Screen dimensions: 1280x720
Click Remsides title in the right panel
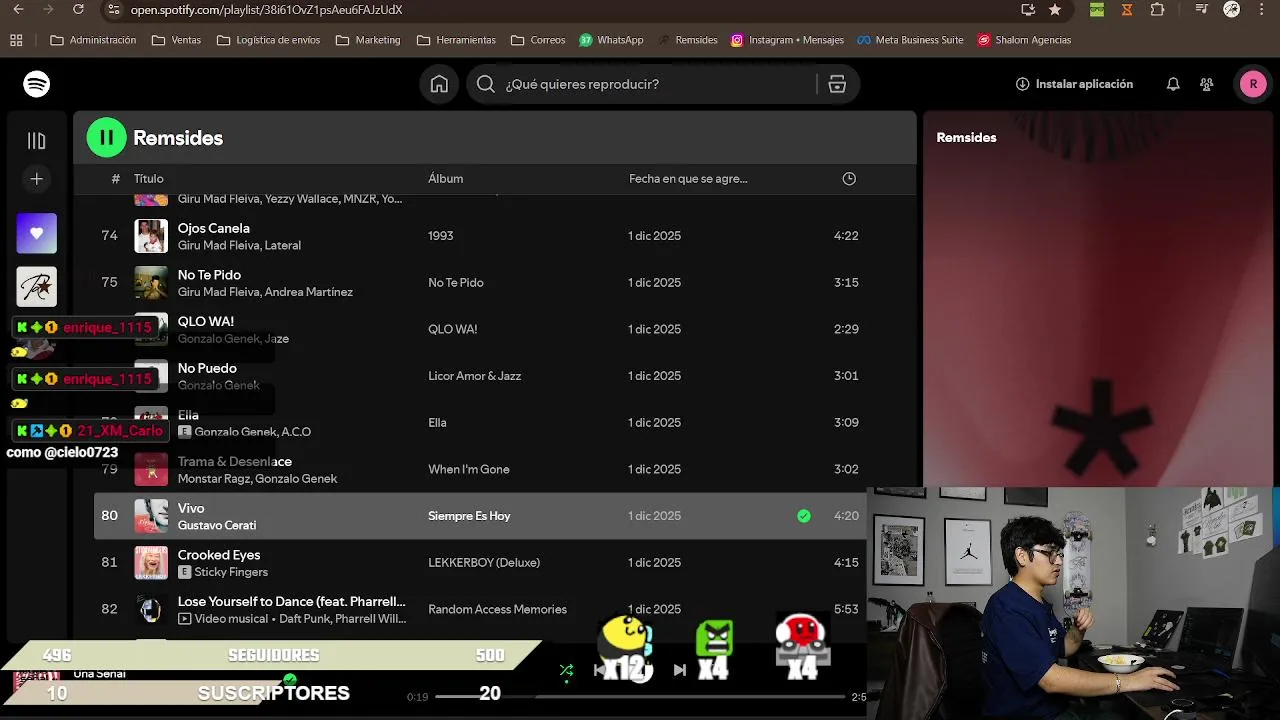(x=966, y=138)
